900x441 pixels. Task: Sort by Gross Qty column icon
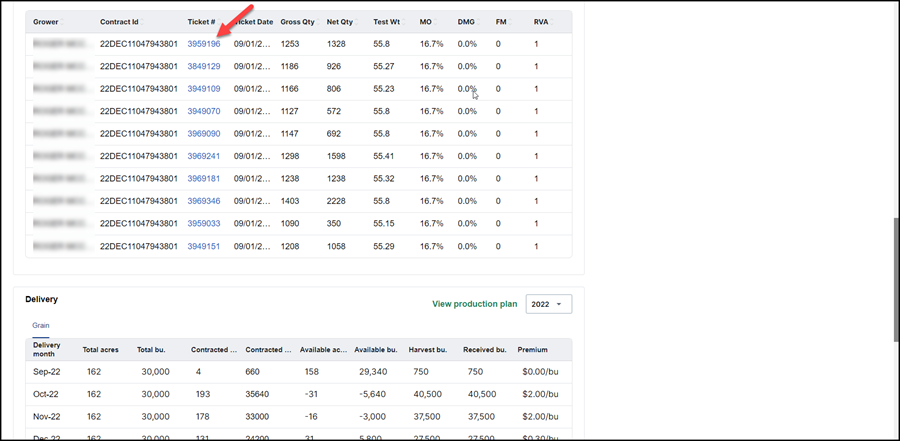point(317,22)
